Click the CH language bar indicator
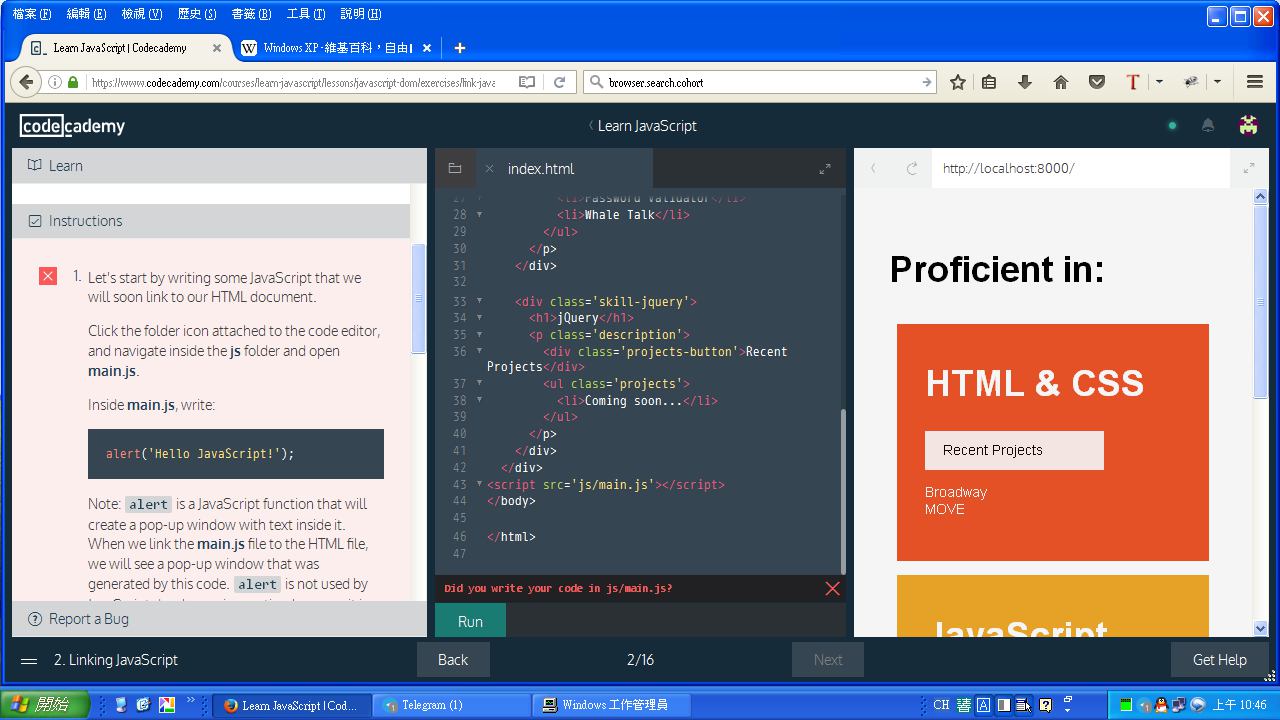1280x720 pixels. (941, 705)
